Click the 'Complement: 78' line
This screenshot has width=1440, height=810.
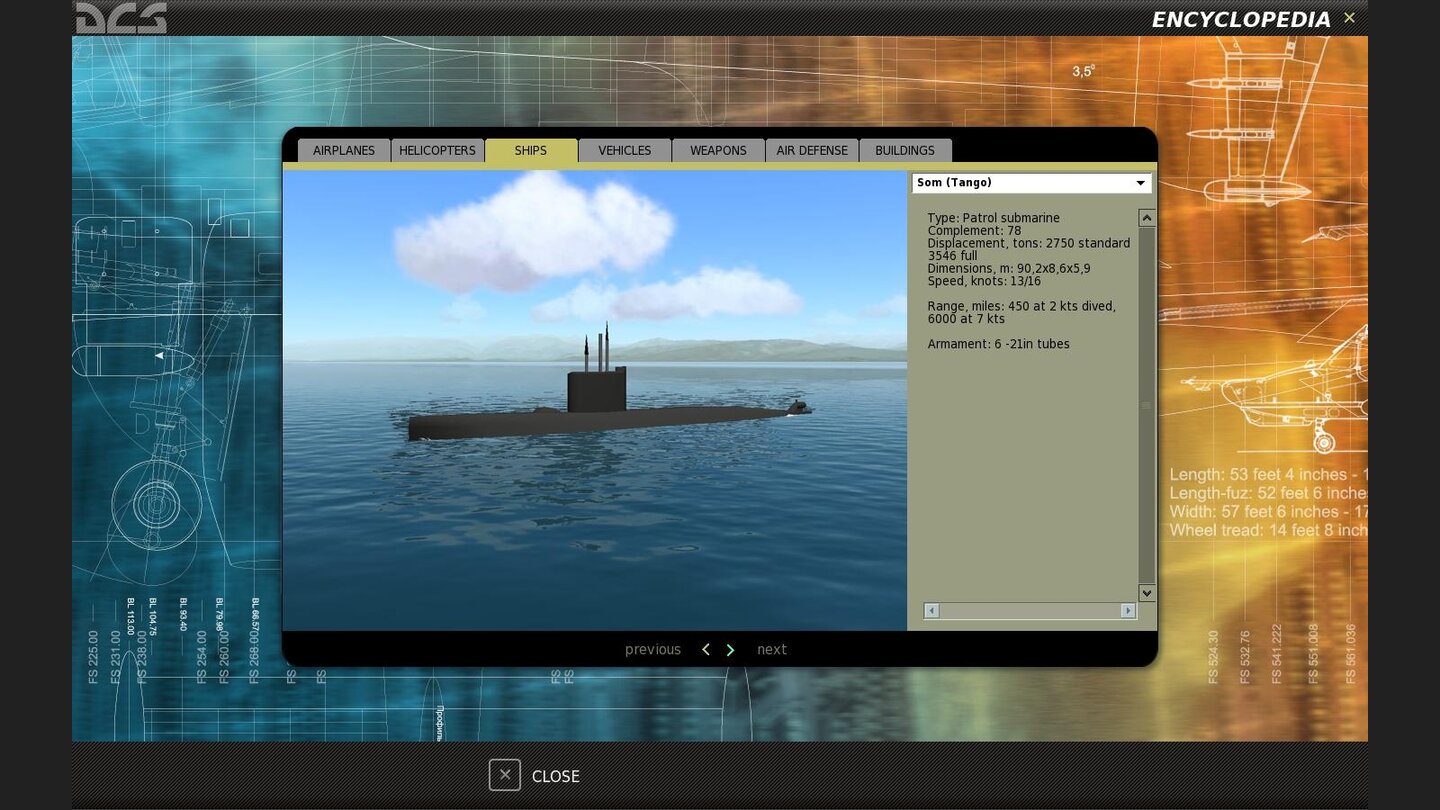pyautogui.click(x=974, y=231)
